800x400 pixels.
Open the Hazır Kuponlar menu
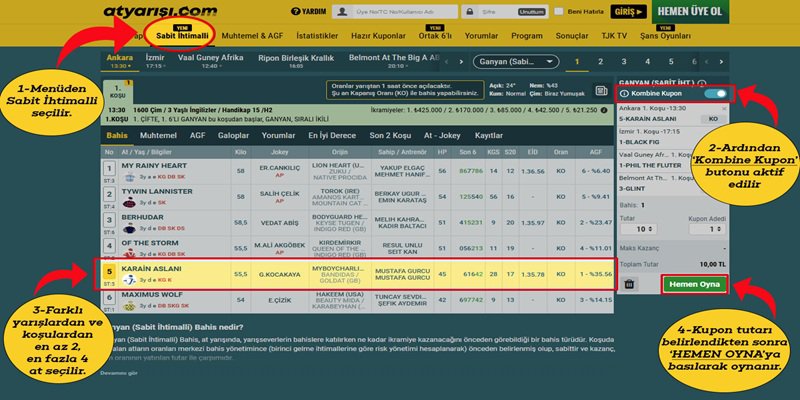click(x=379, y=36)
